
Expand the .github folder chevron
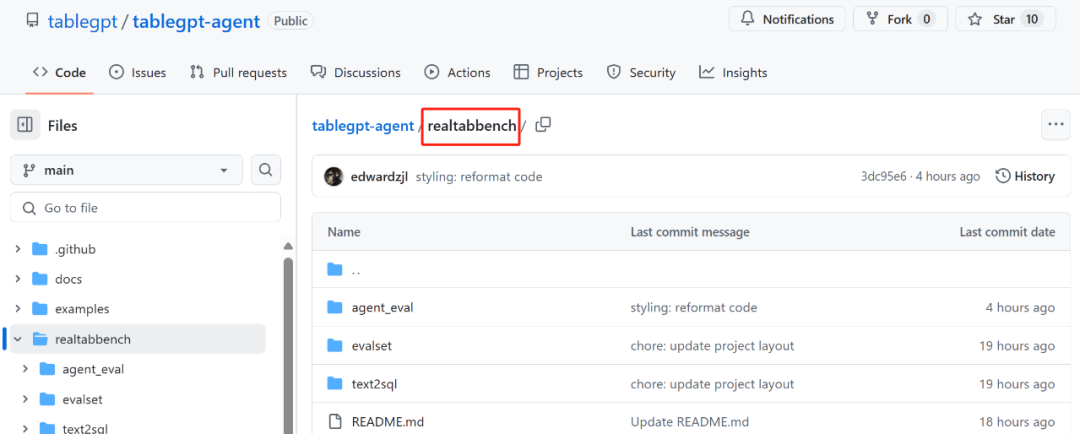[17, 249]
